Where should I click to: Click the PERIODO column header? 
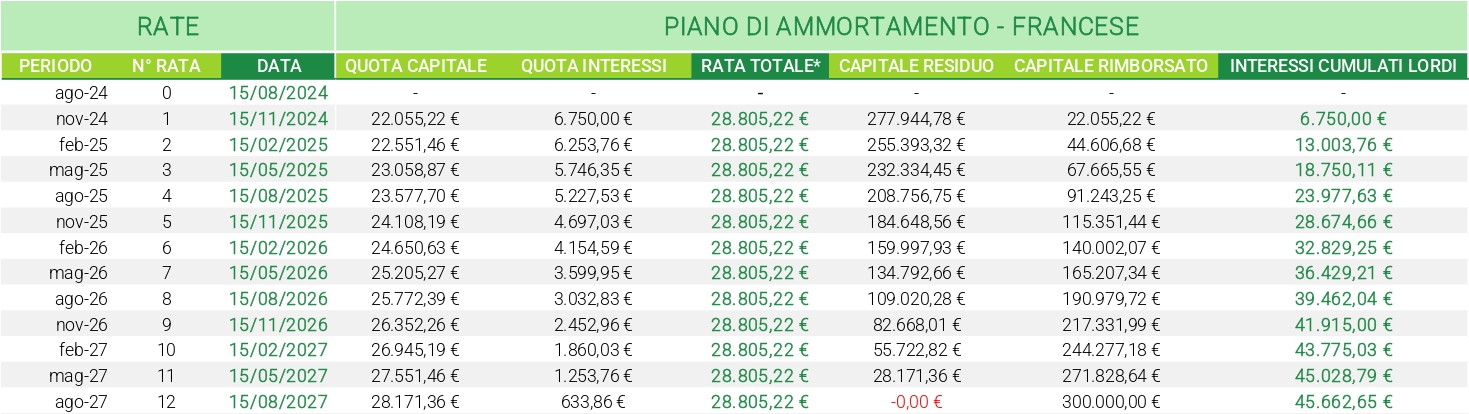56,66
